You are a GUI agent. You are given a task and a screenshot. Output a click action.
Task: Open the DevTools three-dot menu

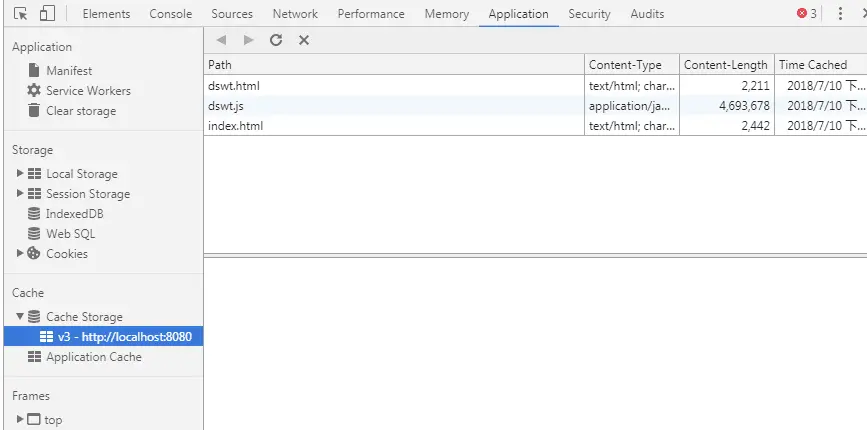840,14
